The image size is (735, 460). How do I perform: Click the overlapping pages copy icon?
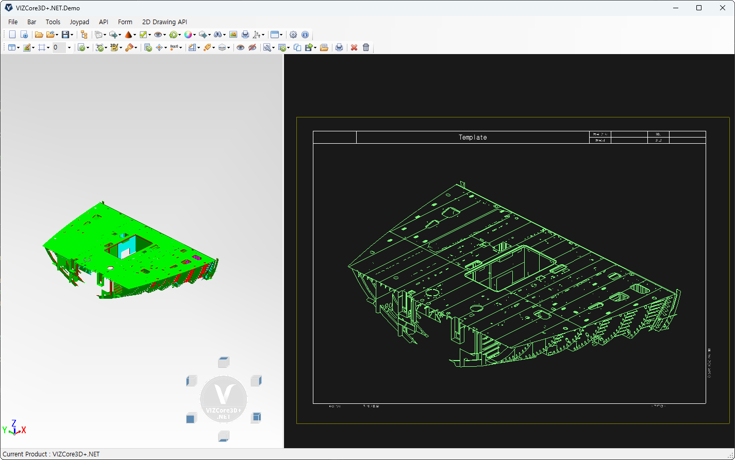point(297,47)
